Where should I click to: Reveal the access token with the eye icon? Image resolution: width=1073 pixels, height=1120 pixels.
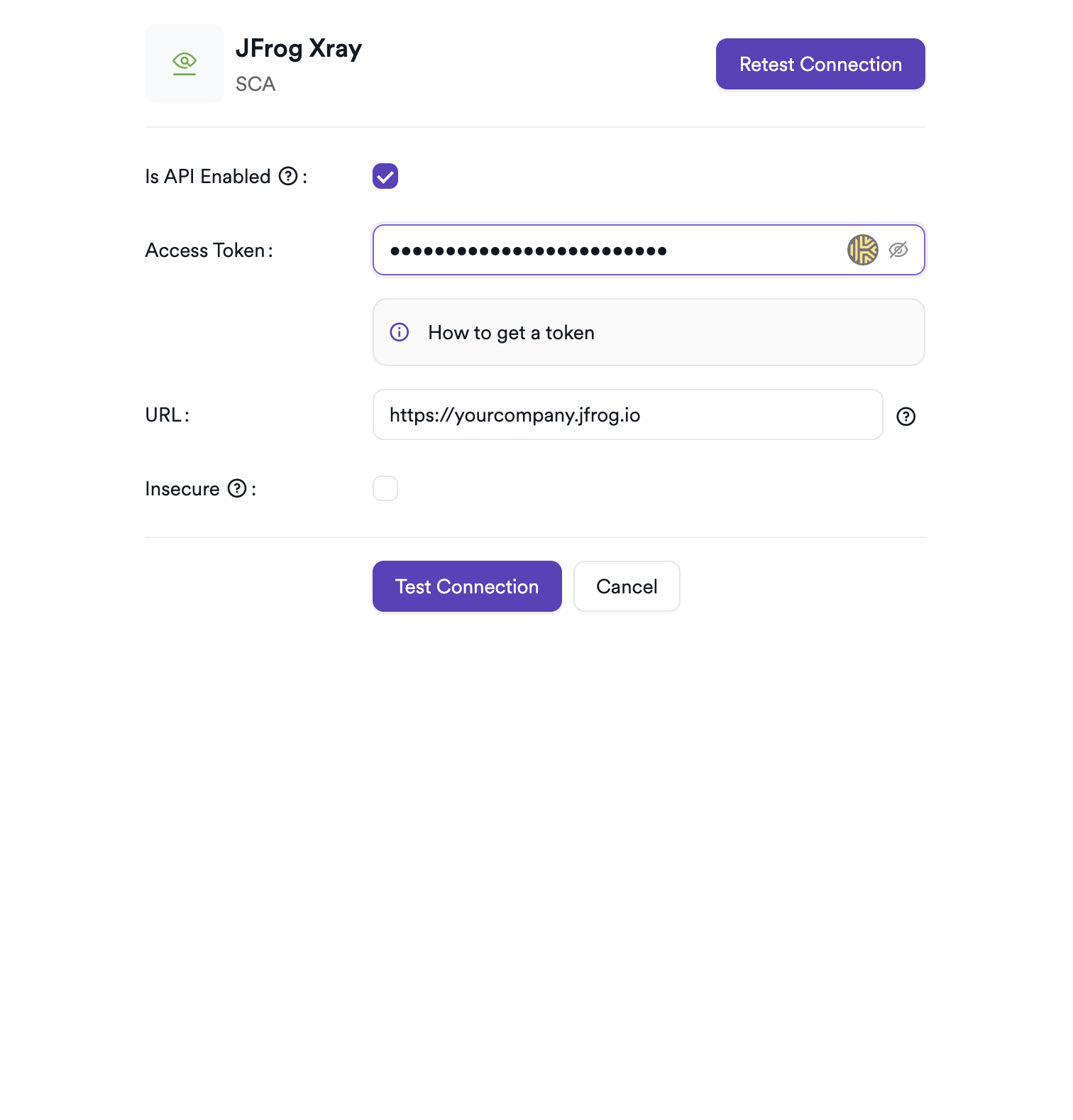click(x=899, y=250)
